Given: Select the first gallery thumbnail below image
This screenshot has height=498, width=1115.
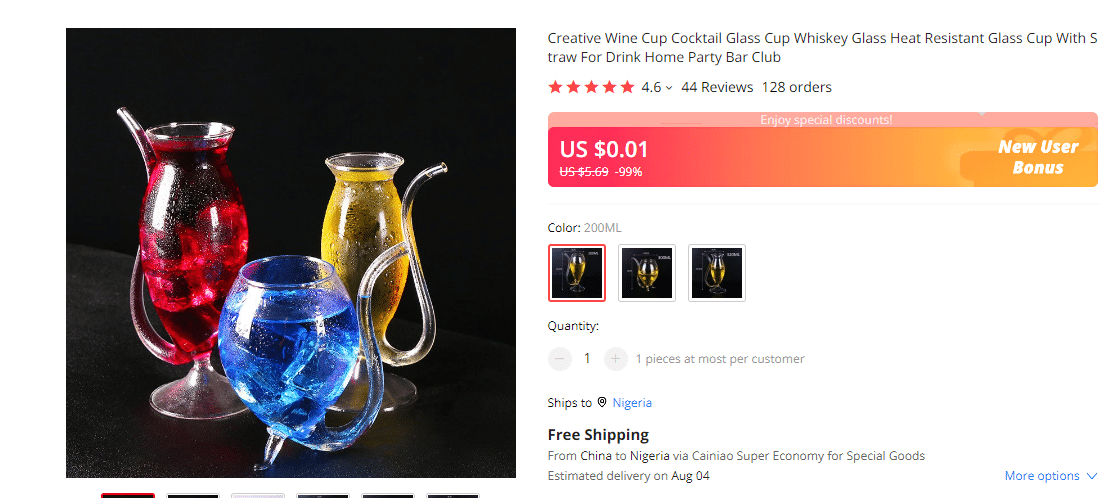Looking at the screenshot, I should coord(128,495).
